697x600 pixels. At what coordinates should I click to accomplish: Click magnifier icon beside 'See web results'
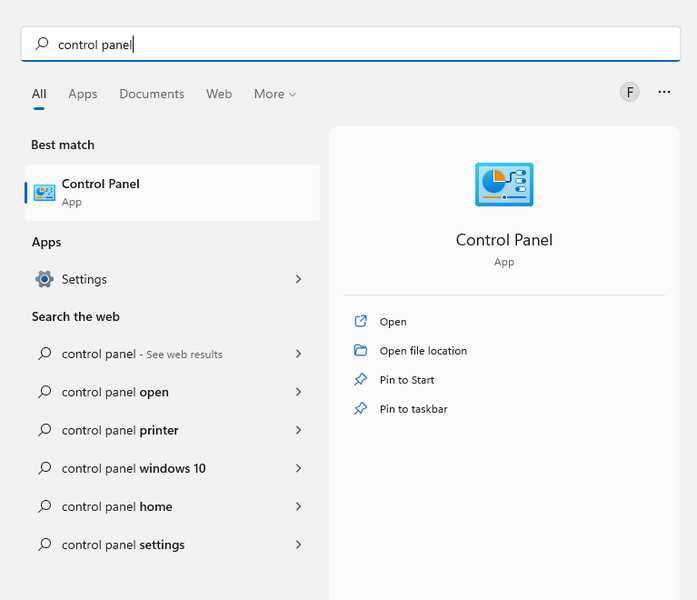pyautogui.click(x=44, y=354)
